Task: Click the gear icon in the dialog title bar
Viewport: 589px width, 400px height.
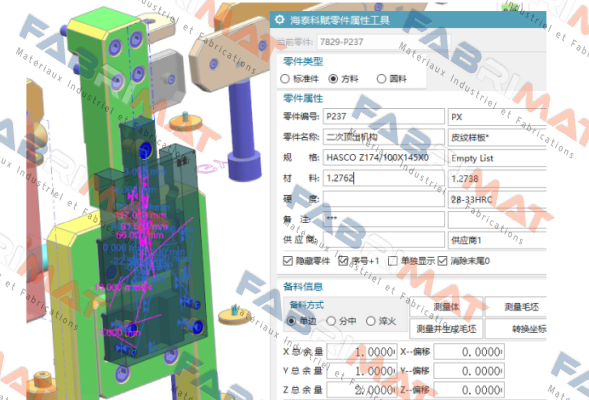Action: pos(279,20)
